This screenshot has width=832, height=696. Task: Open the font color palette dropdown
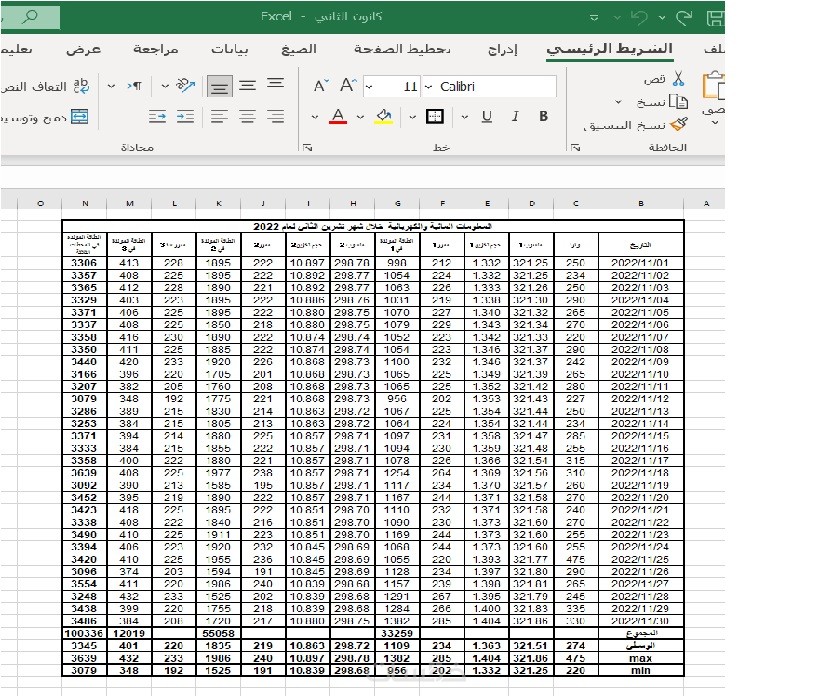click(315, 117)
